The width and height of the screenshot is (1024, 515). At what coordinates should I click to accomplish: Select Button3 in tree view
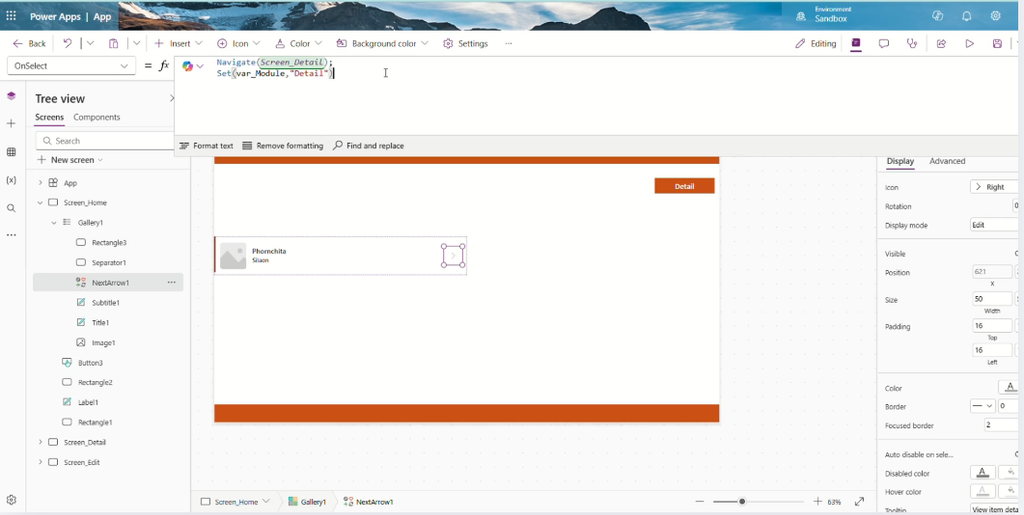[x=90, y=363]
